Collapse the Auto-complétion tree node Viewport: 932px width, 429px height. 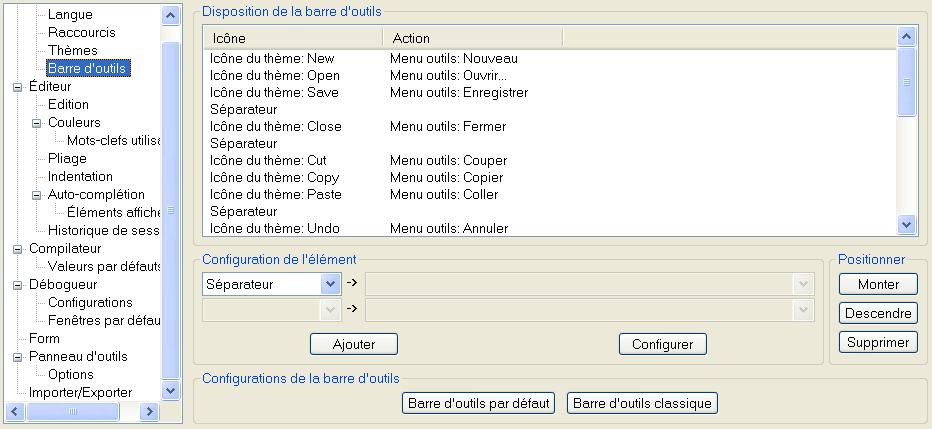click(x=36, y=195)
